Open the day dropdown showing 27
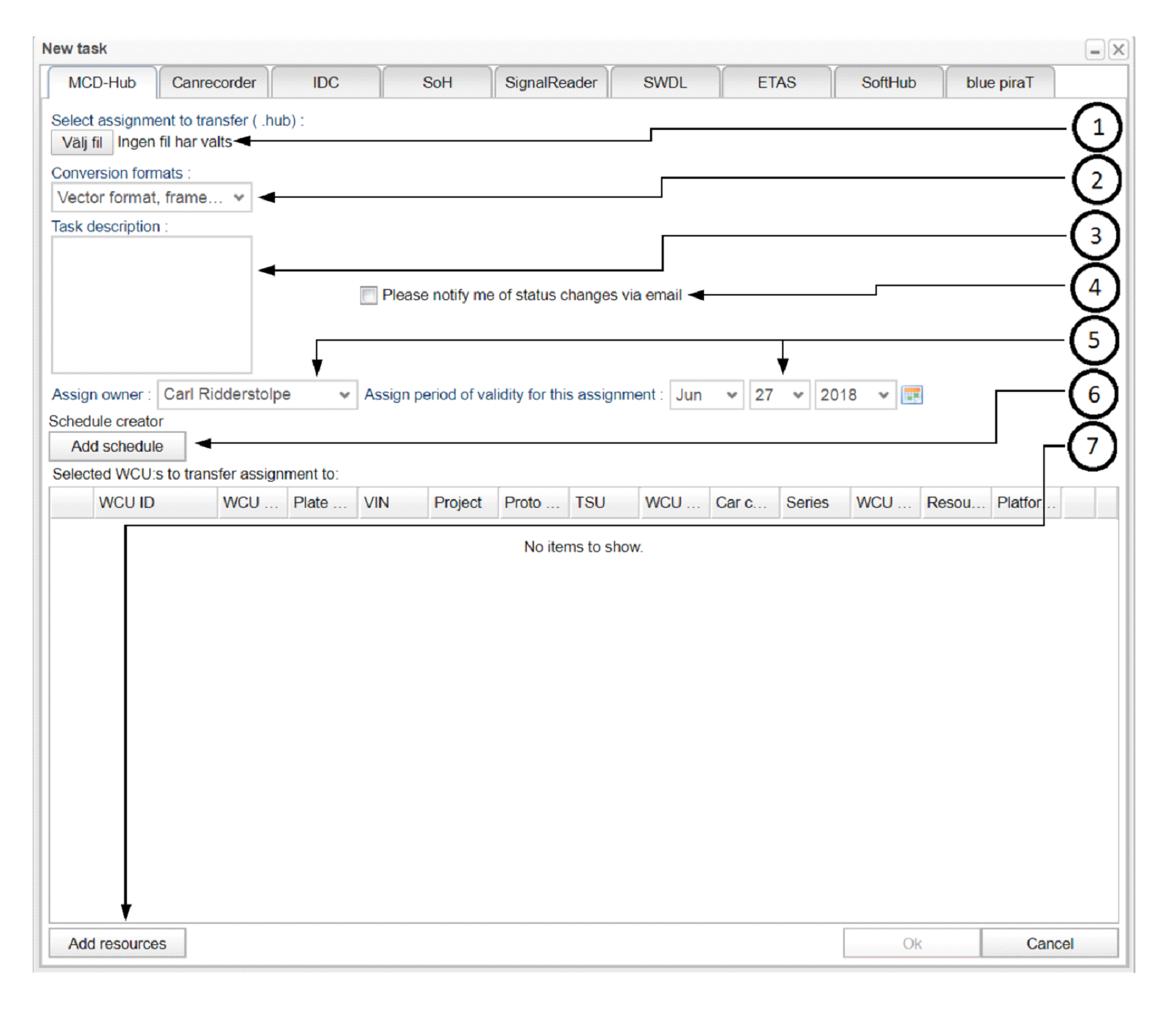 click(778, 395)
